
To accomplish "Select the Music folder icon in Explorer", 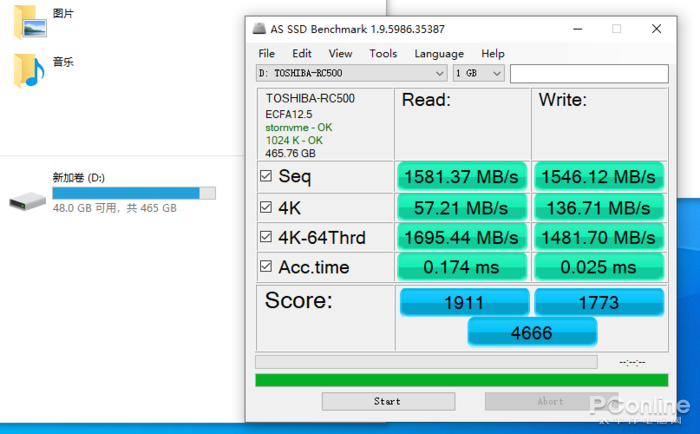I will click(x=29, y=71).
